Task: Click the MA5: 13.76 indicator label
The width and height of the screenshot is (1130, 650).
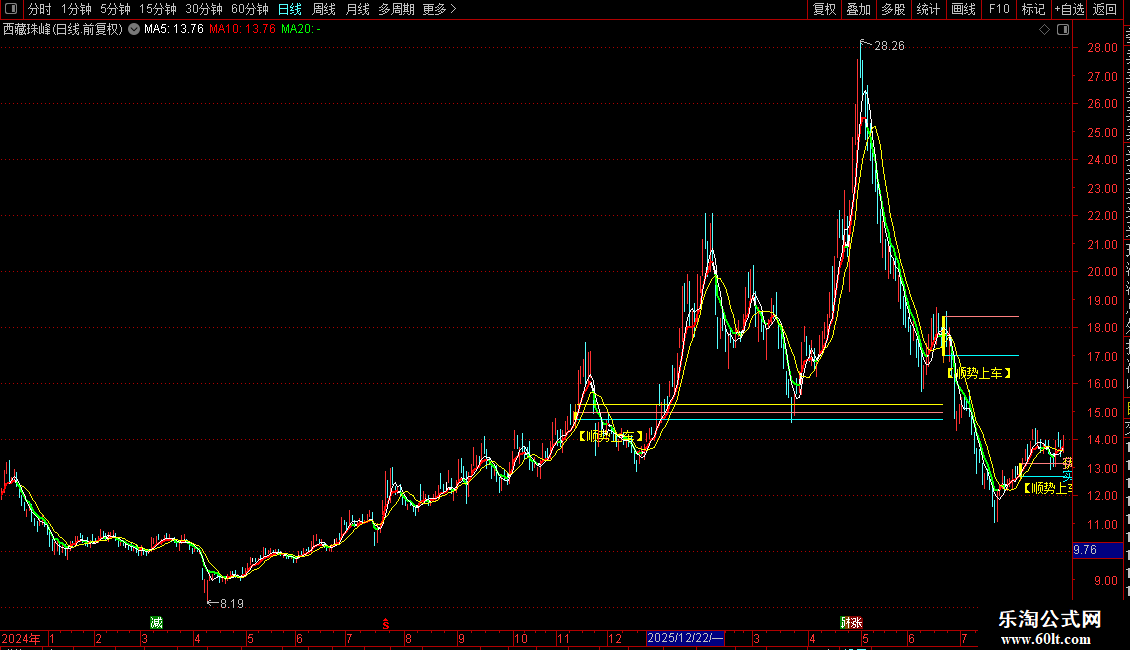Action: (174, 29)
